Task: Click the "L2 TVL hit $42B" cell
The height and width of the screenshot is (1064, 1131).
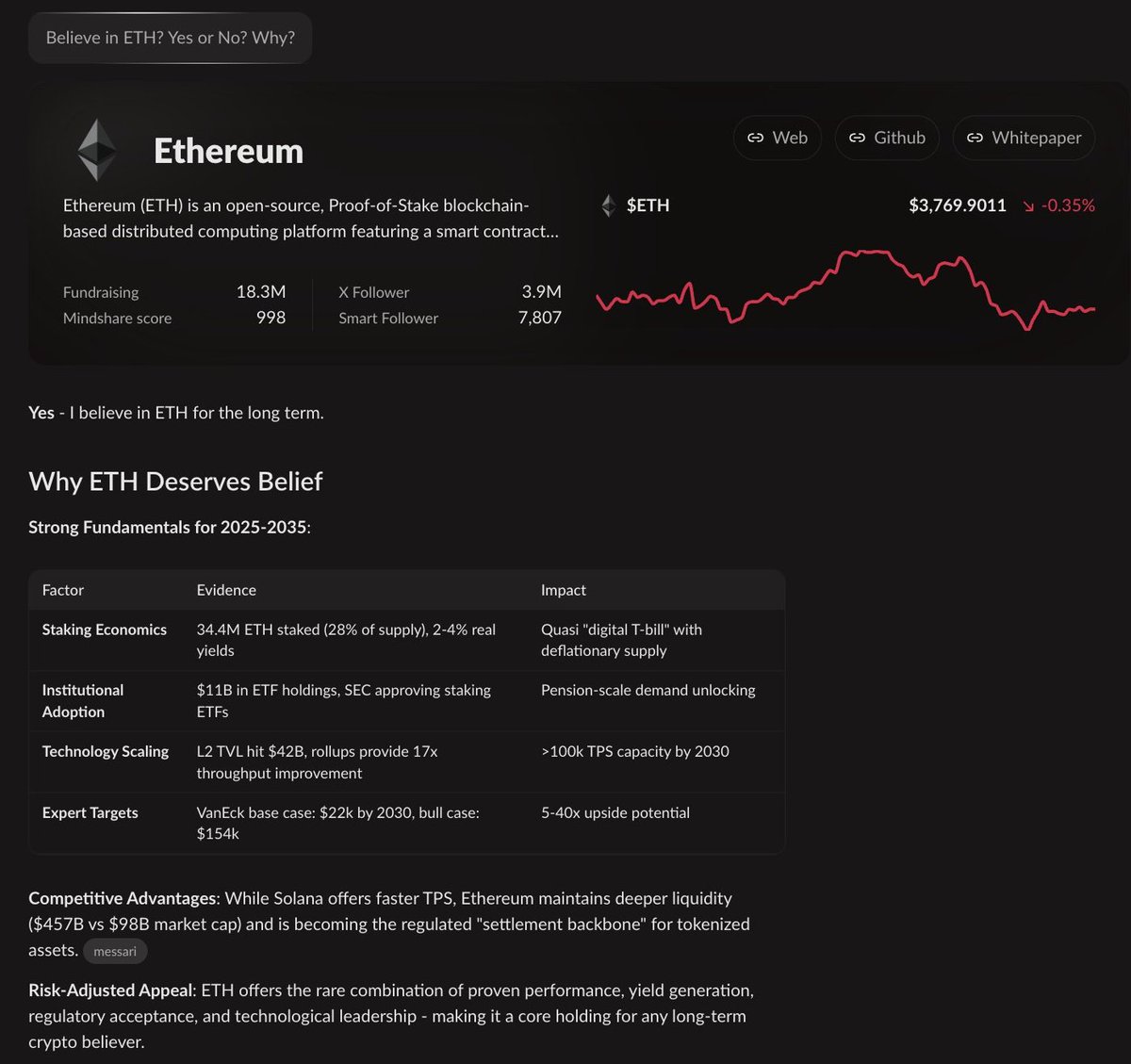Action: point(318,762)
